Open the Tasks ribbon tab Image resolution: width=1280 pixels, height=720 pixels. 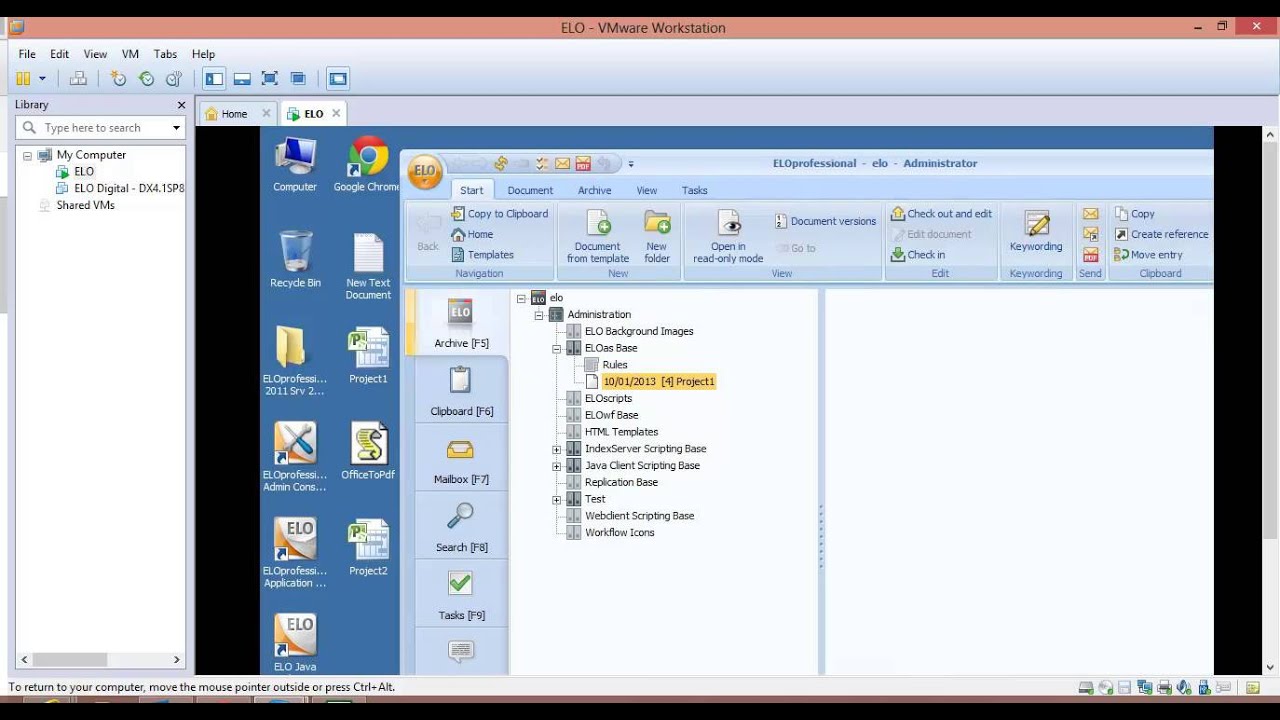(694, 190)
